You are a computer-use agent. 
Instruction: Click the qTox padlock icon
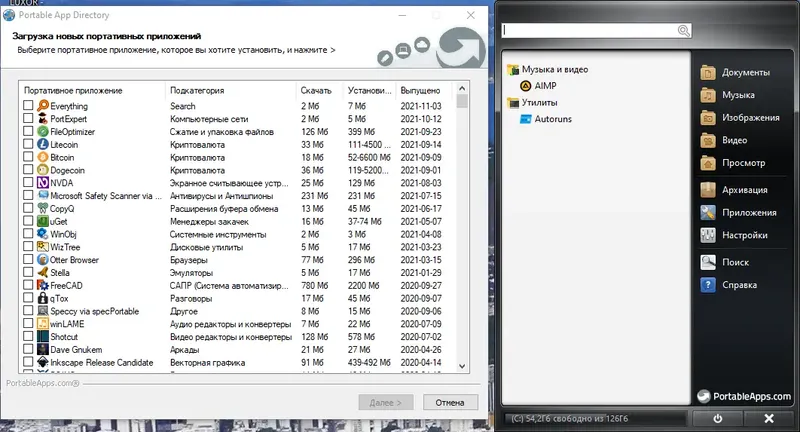point(43,298)
